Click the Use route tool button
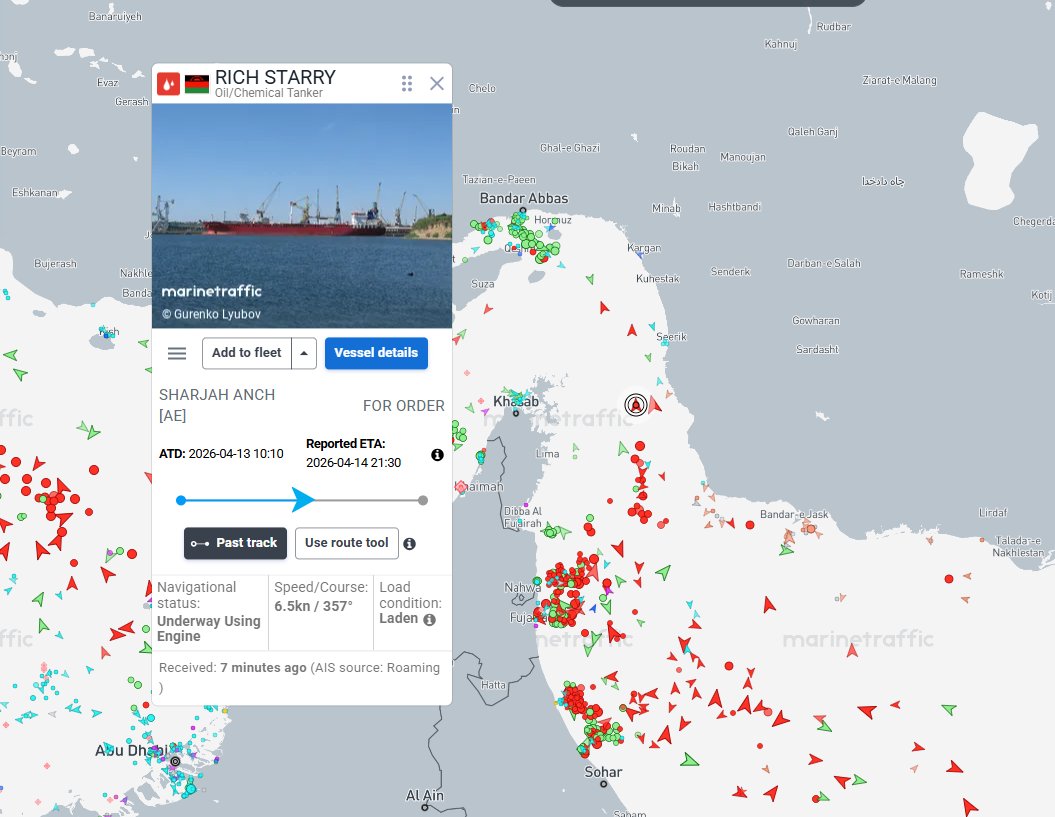 pyautogui.click(x=347, y=543)
